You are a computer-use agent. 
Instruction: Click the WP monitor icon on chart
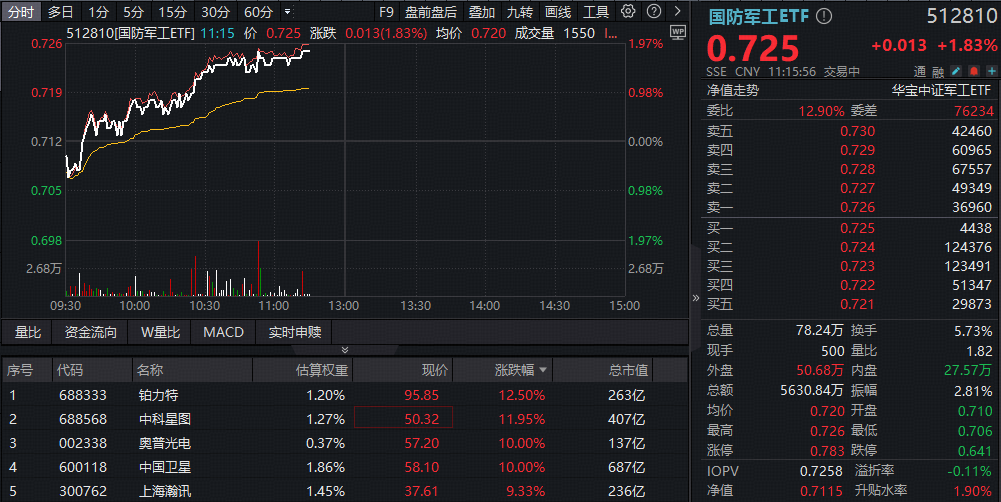(677, 32)
